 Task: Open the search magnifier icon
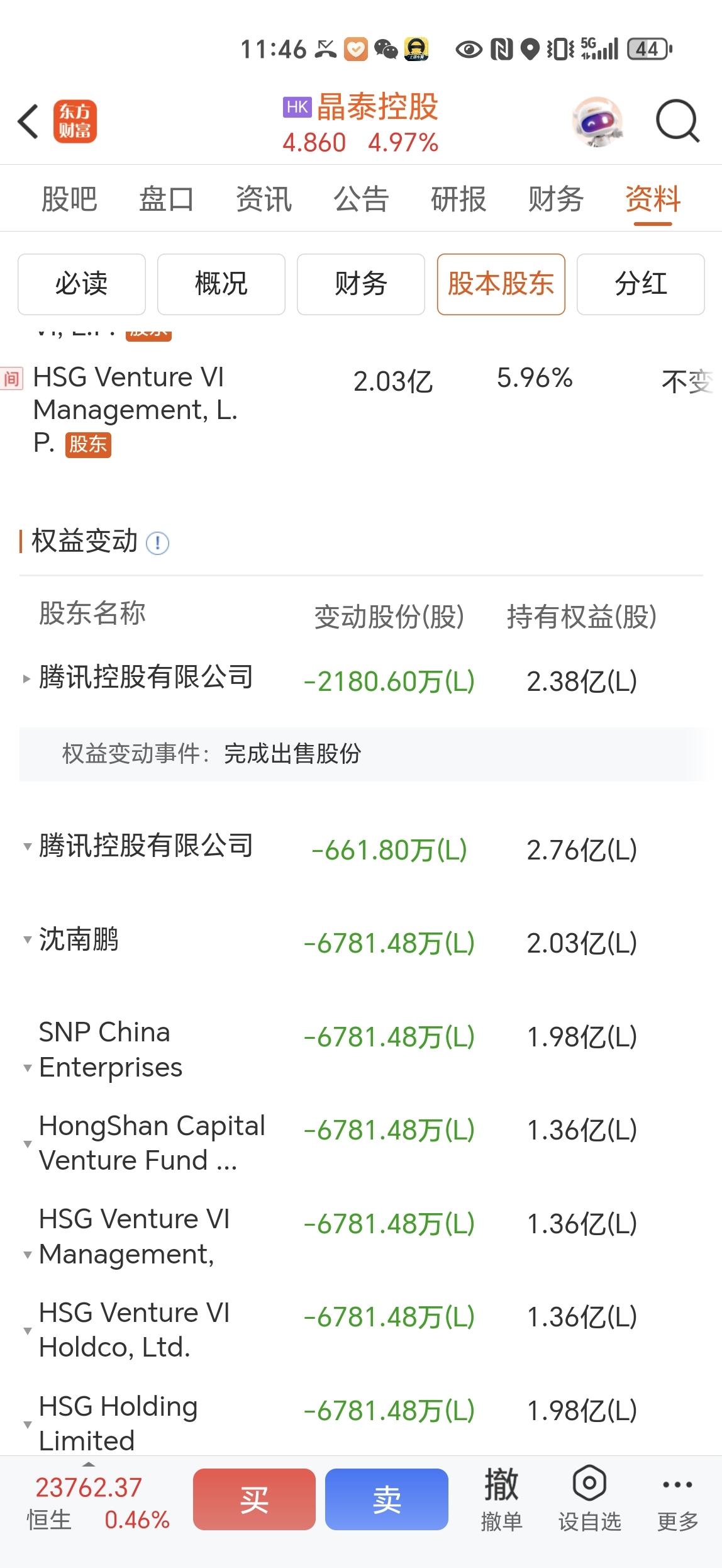coord(677,121)
